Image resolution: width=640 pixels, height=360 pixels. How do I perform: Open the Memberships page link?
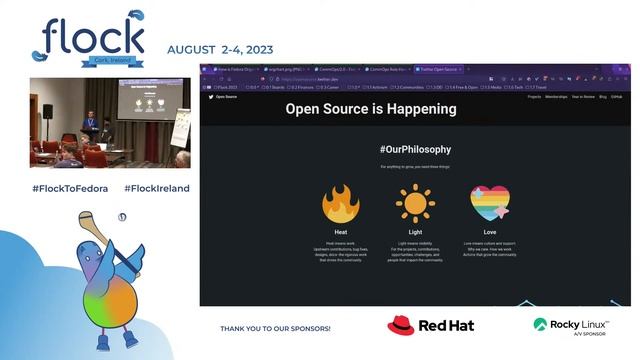(556, 97)
